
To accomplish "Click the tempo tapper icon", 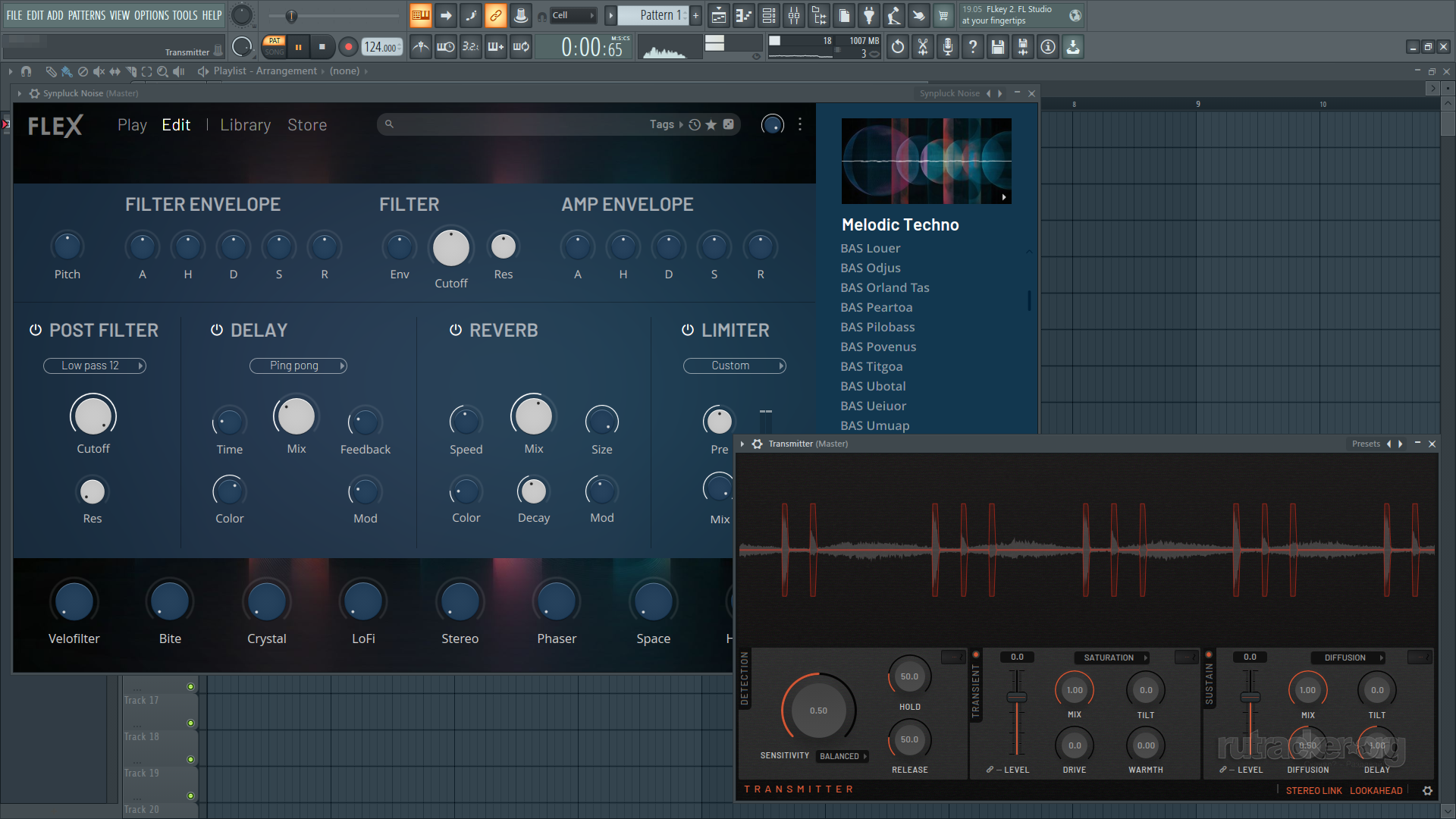I will coord(894,15).
